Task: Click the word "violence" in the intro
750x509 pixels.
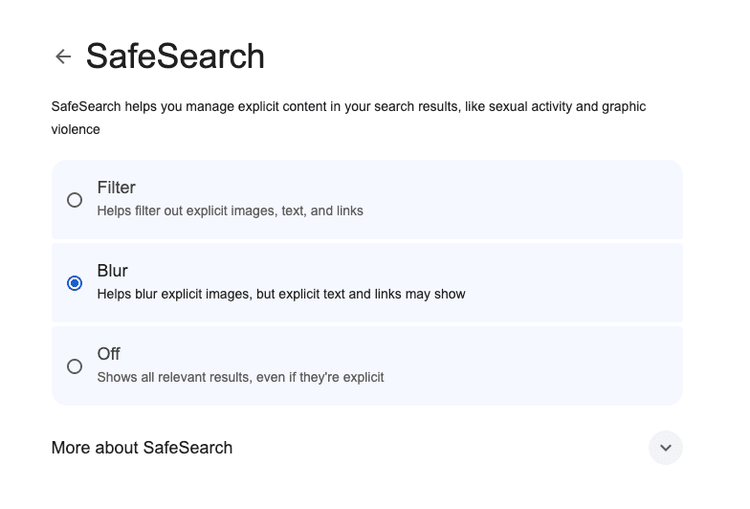Action: point(76,129)
